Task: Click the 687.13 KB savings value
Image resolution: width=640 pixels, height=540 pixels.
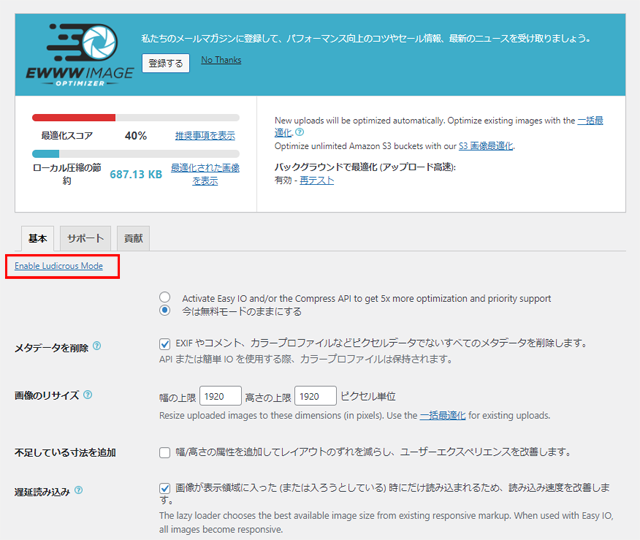Action: 136,174
